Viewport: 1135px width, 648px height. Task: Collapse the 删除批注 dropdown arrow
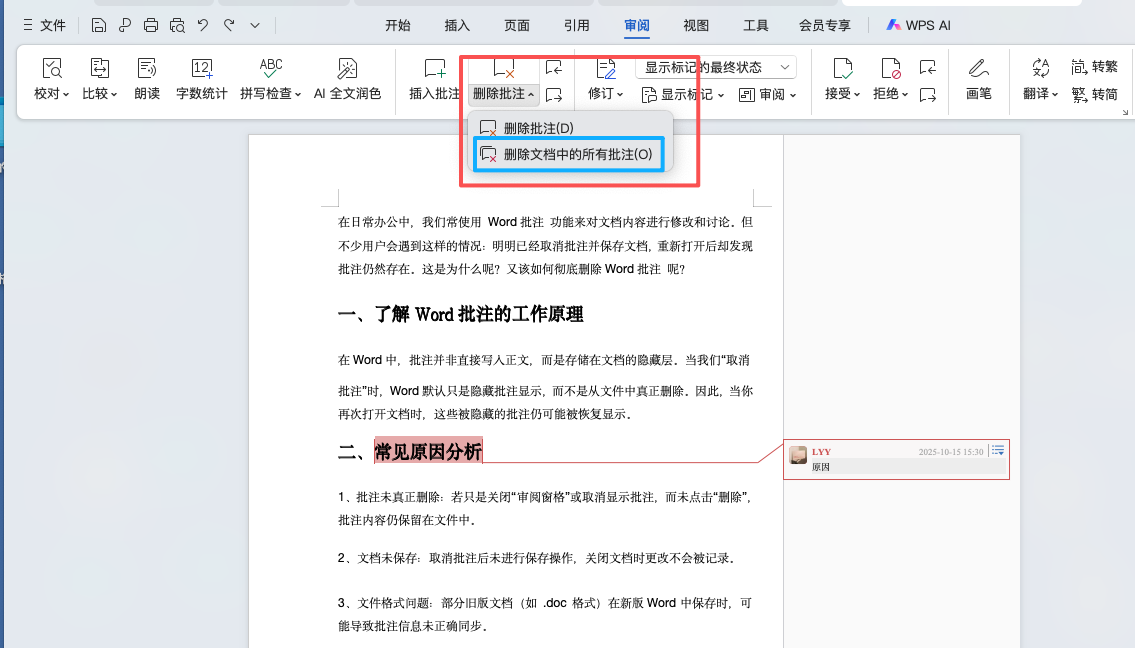531,95
